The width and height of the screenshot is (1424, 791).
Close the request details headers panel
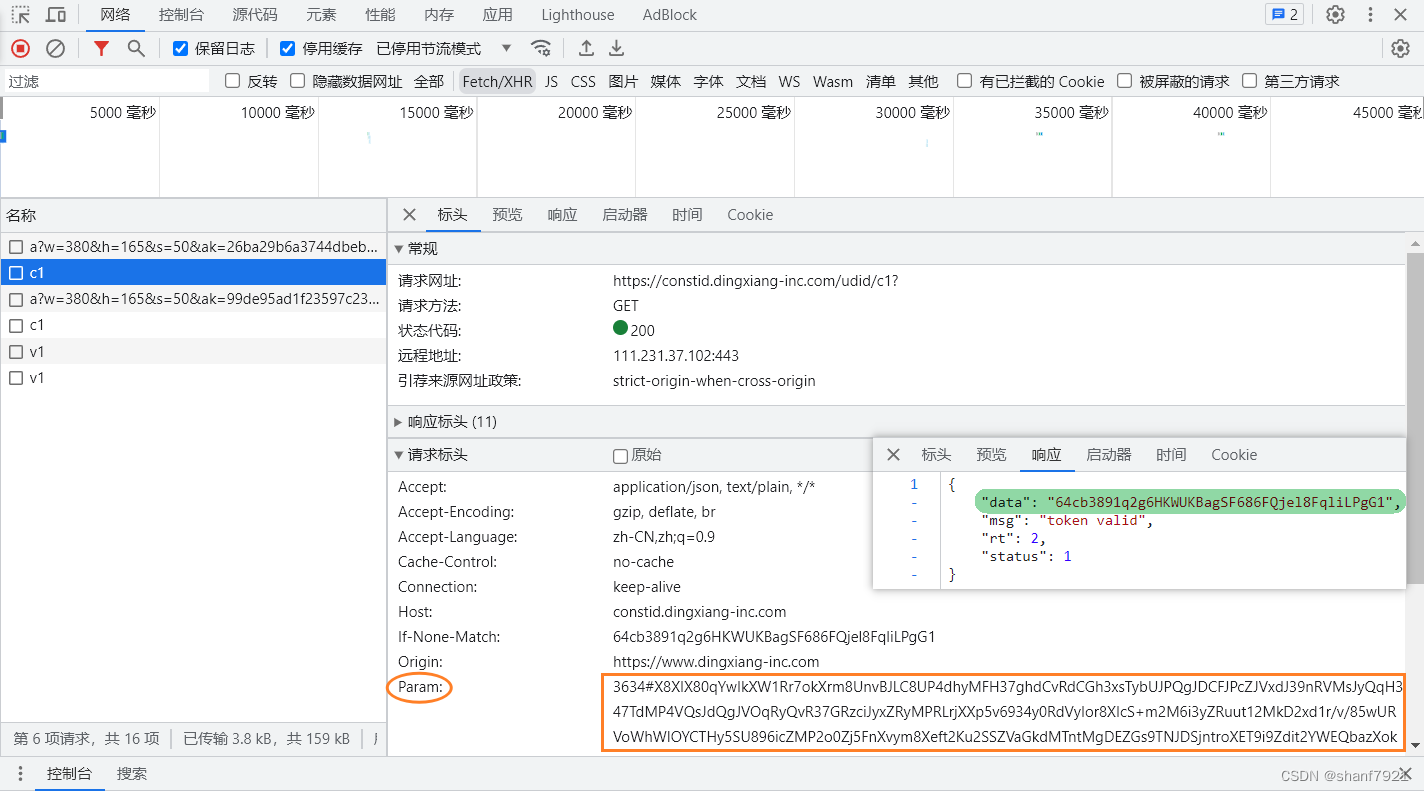409,215
